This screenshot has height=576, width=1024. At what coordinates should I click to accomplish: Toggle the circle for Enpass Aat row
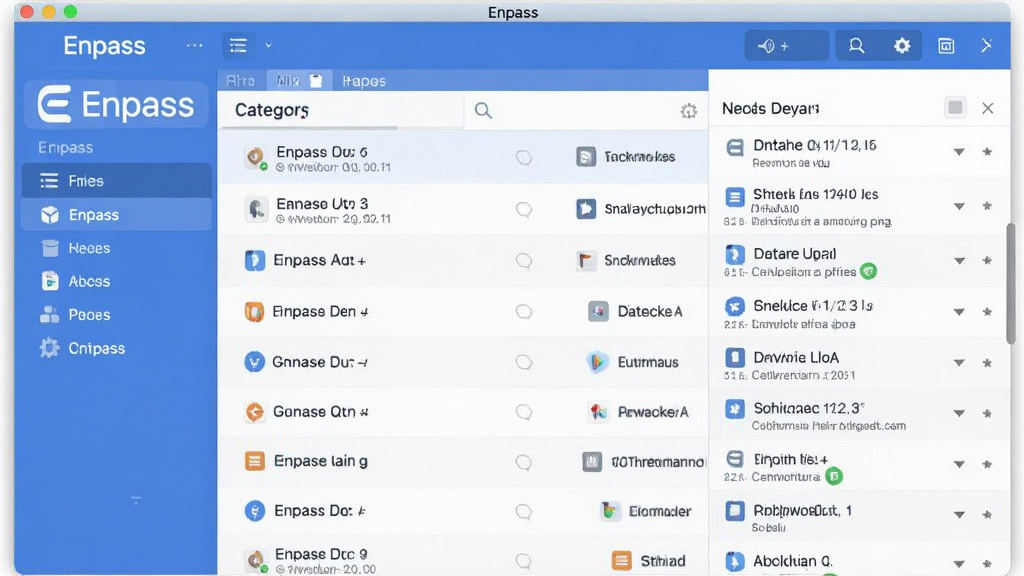[524, 261]
